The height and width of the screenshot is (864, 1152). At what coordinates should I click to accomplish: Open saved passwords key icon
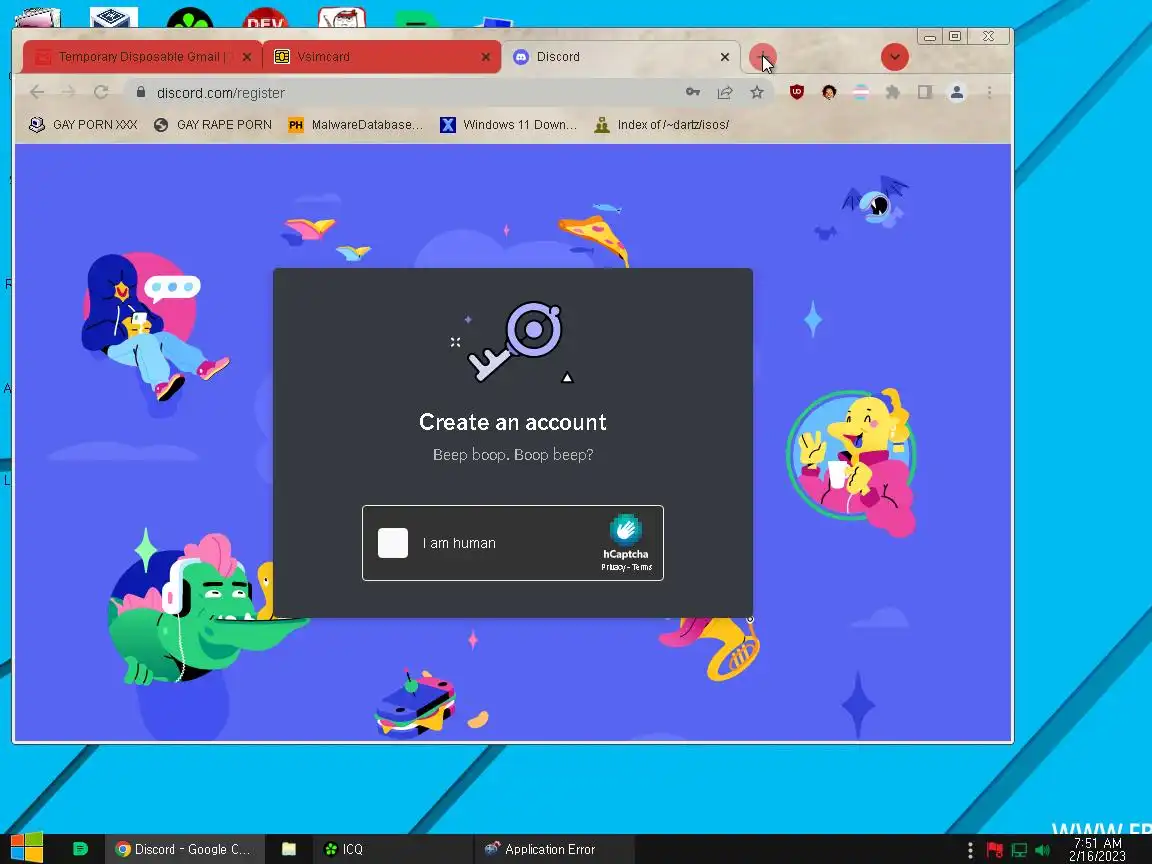[692, 92]
